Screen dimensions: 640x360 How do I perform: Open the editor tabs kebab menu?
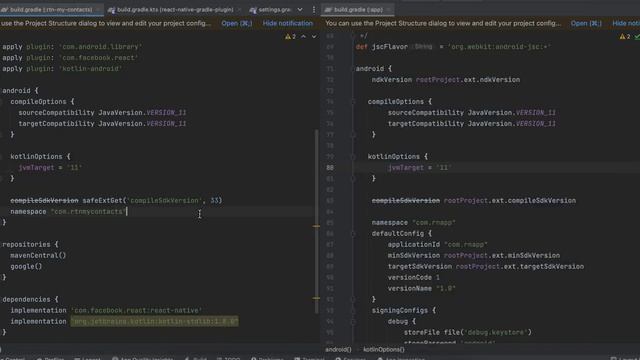pyautogui.click(x=313, y=9)
